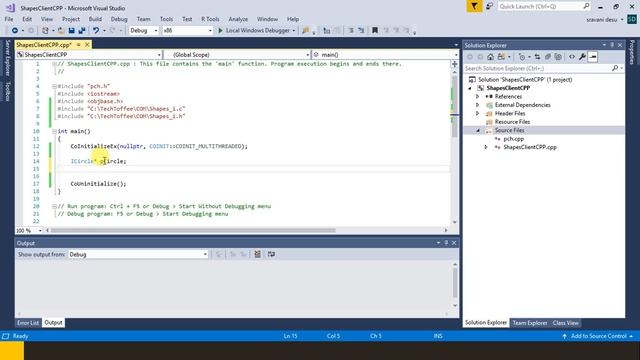Click Sync with Active Document icon
The height and width of the screenshot is (360, 640).
(x=537, y=57)
